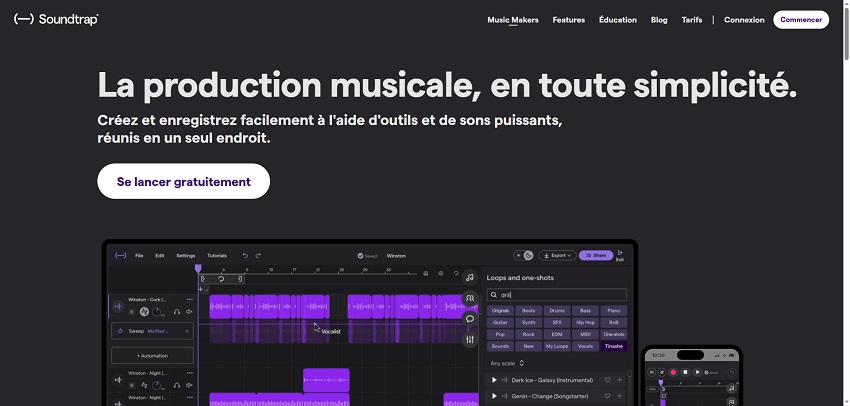Click the + Automation button
850x406 pixels.
click(x=152, y=356)
